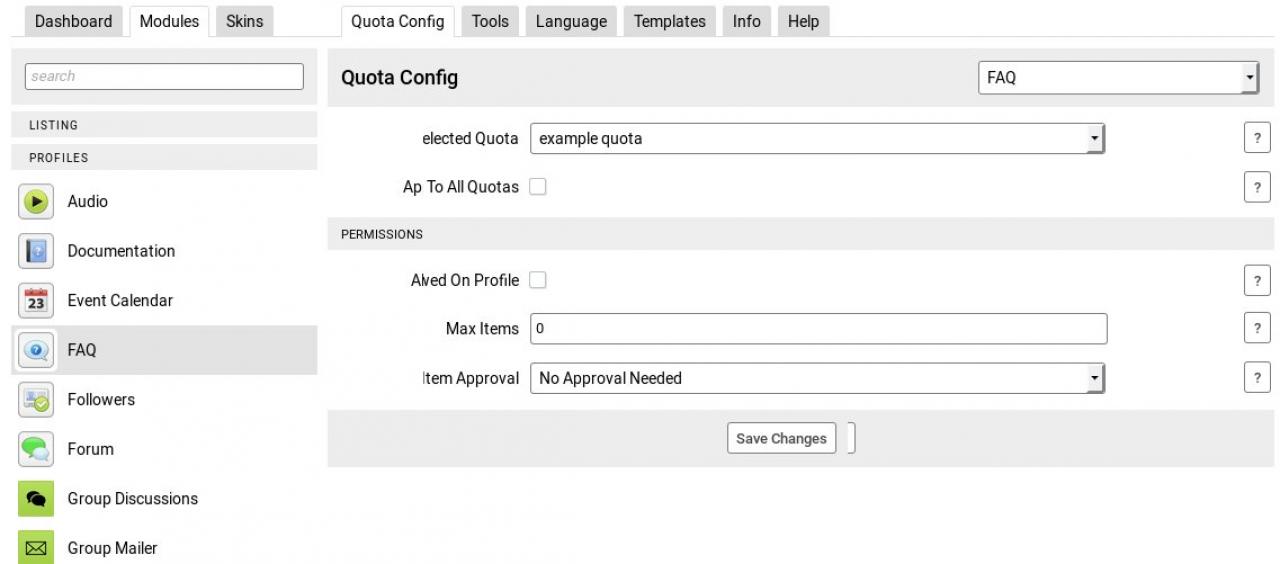Open the Followers module icon
Image resolution: width=1280 pixels, height=564 pixels.
[36, 399]
